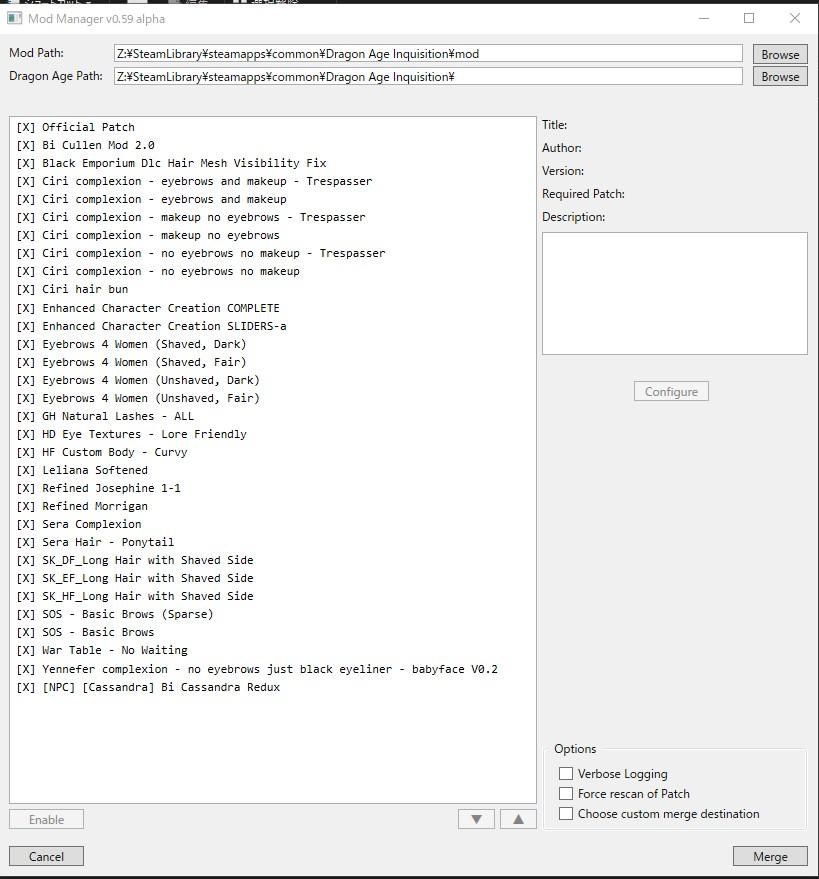Select the Refined Morrigan mod
Screen dimensions: 819x879
point(82,506)
